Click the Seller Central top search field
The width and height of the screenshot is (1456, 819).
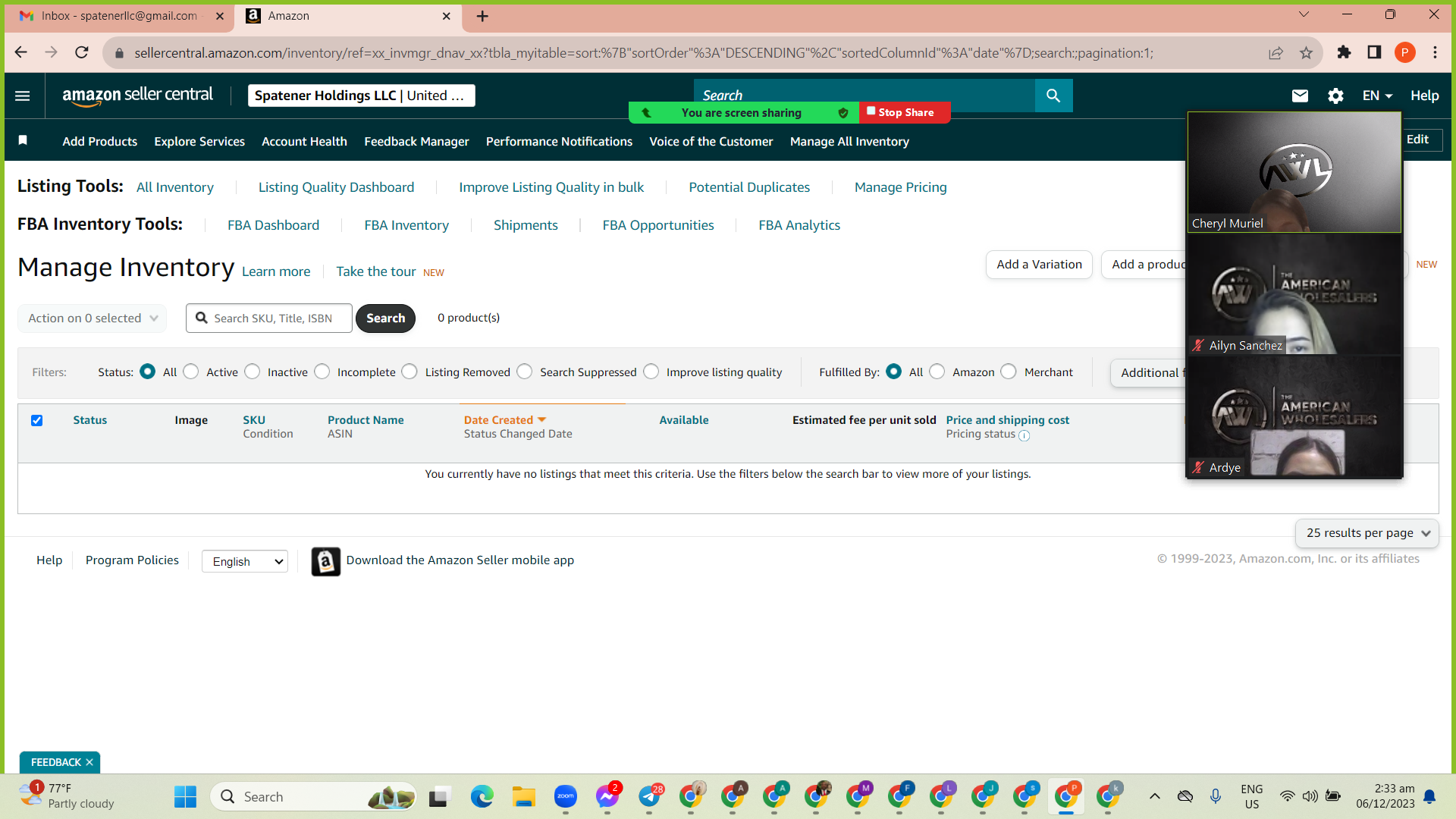pos(864,96)
